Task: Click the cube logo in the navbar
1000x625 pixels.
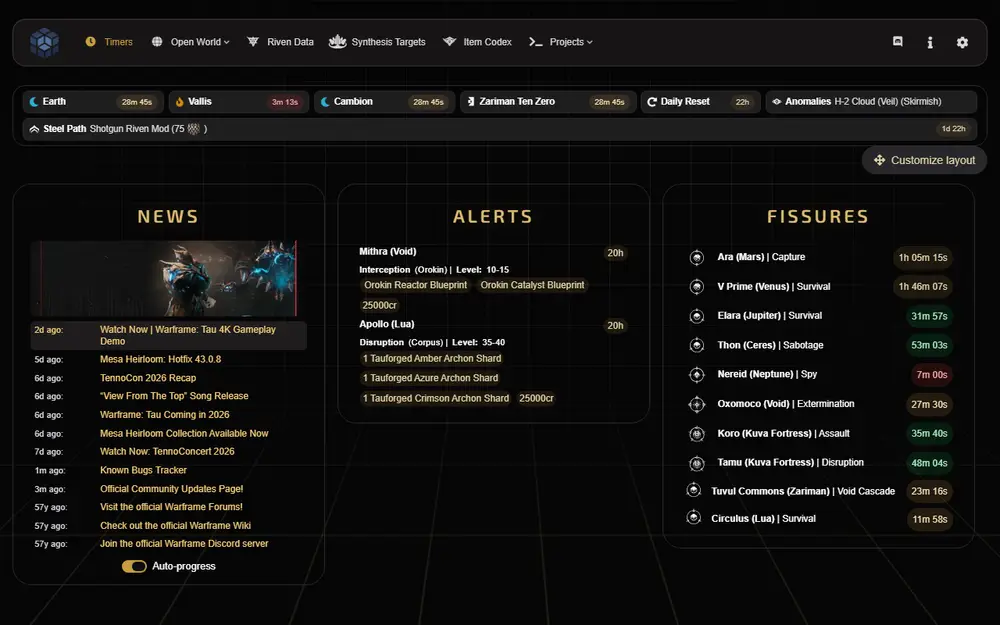Action: click(44, 43)
